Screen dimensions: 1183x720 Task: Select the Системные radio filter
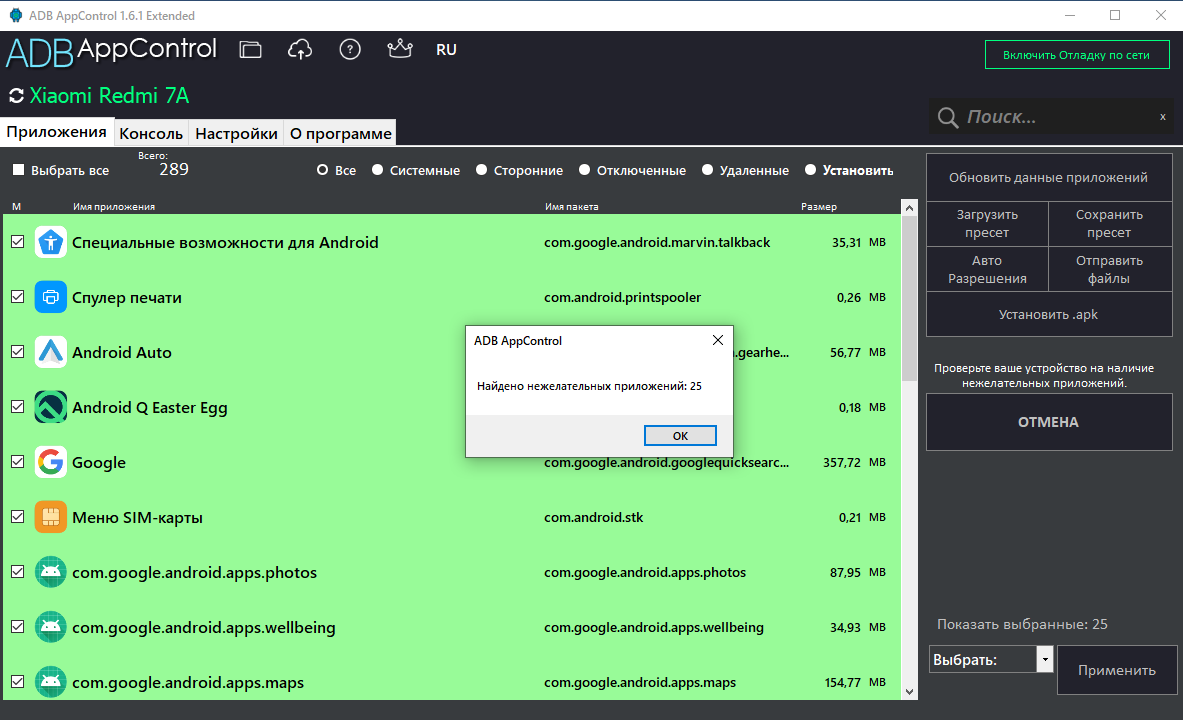tap(377, 170)
